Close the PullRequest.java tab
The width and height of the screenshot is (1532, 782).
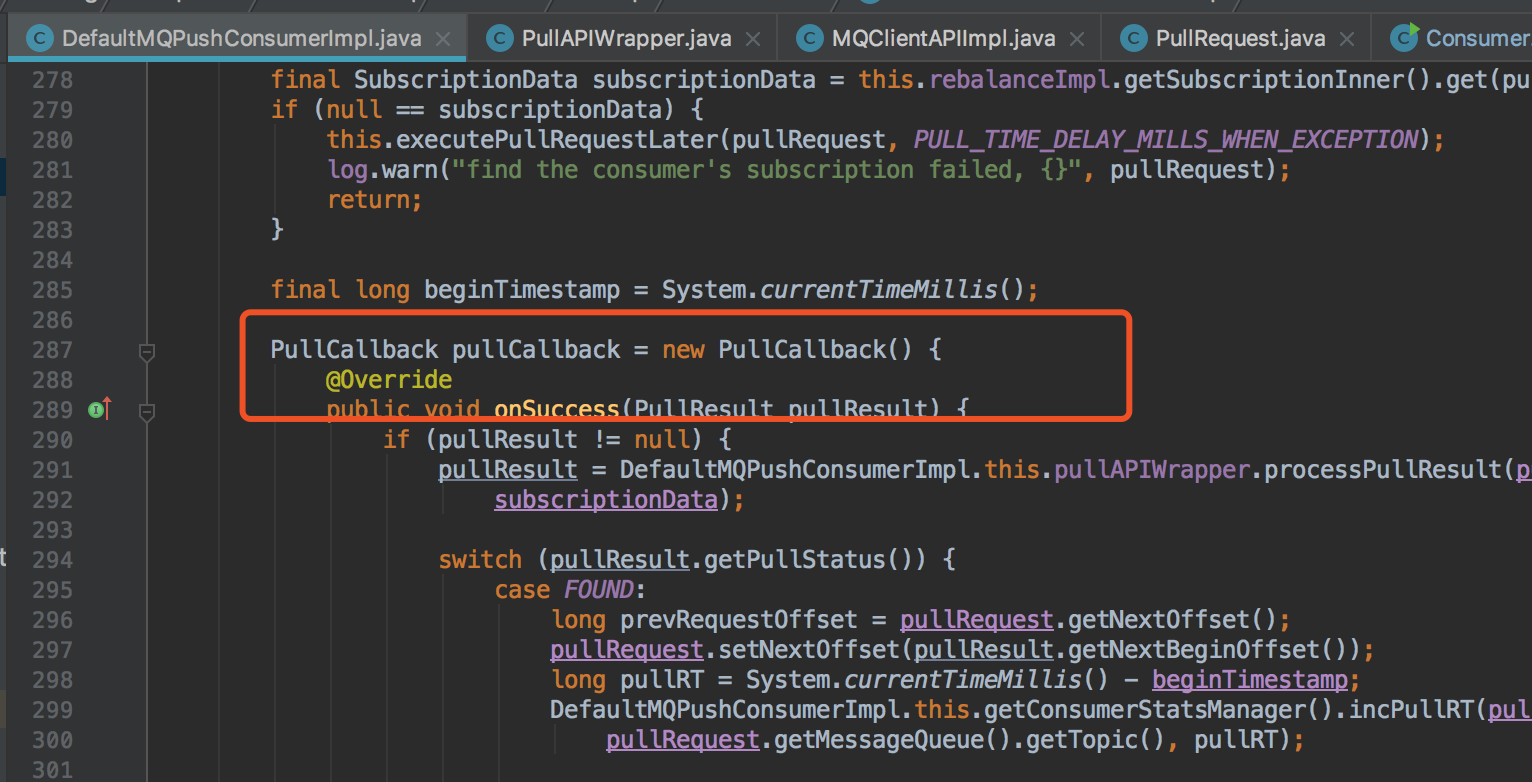point(1348,40)
